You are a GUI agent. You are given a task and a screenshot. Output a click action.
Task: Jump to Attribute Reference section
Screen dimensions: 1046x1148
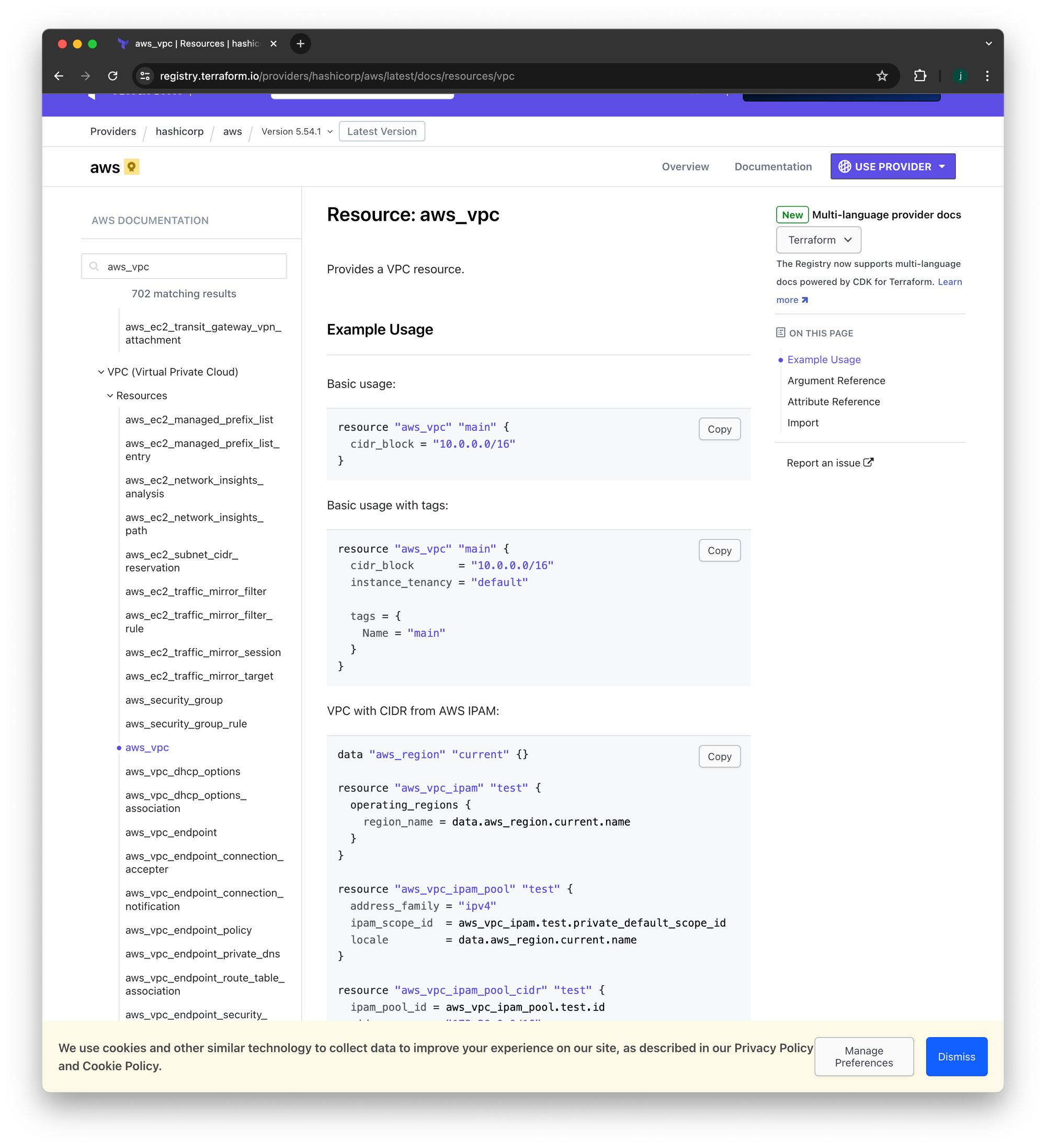833,401
